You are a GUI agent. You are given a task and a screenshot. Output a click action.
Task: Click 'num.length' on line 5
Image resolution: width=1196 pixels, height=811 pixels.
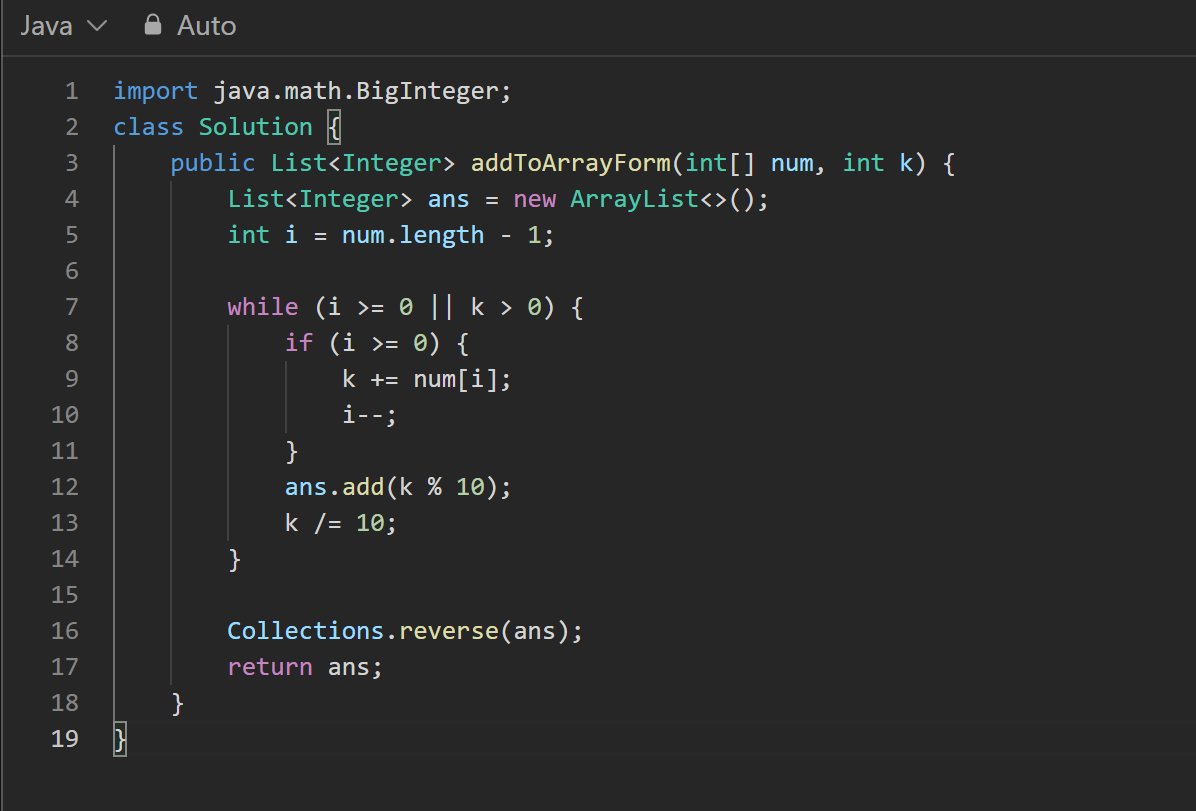(413, 234)
